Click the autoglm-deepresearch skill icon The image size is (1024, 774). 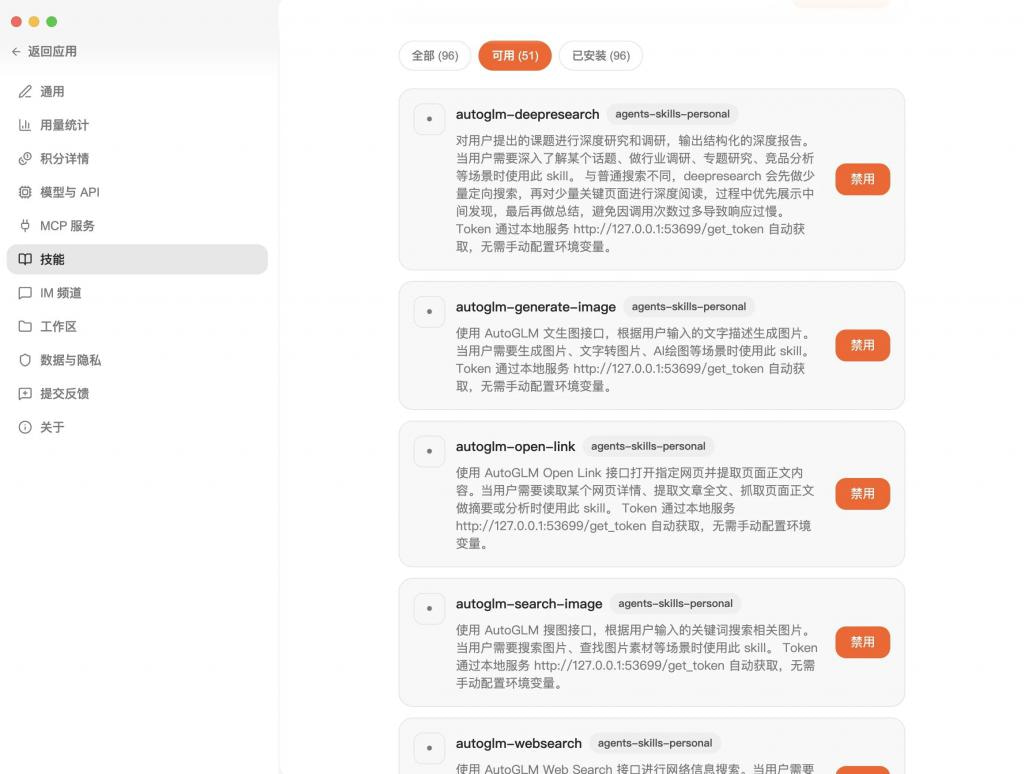pos(429,119)
